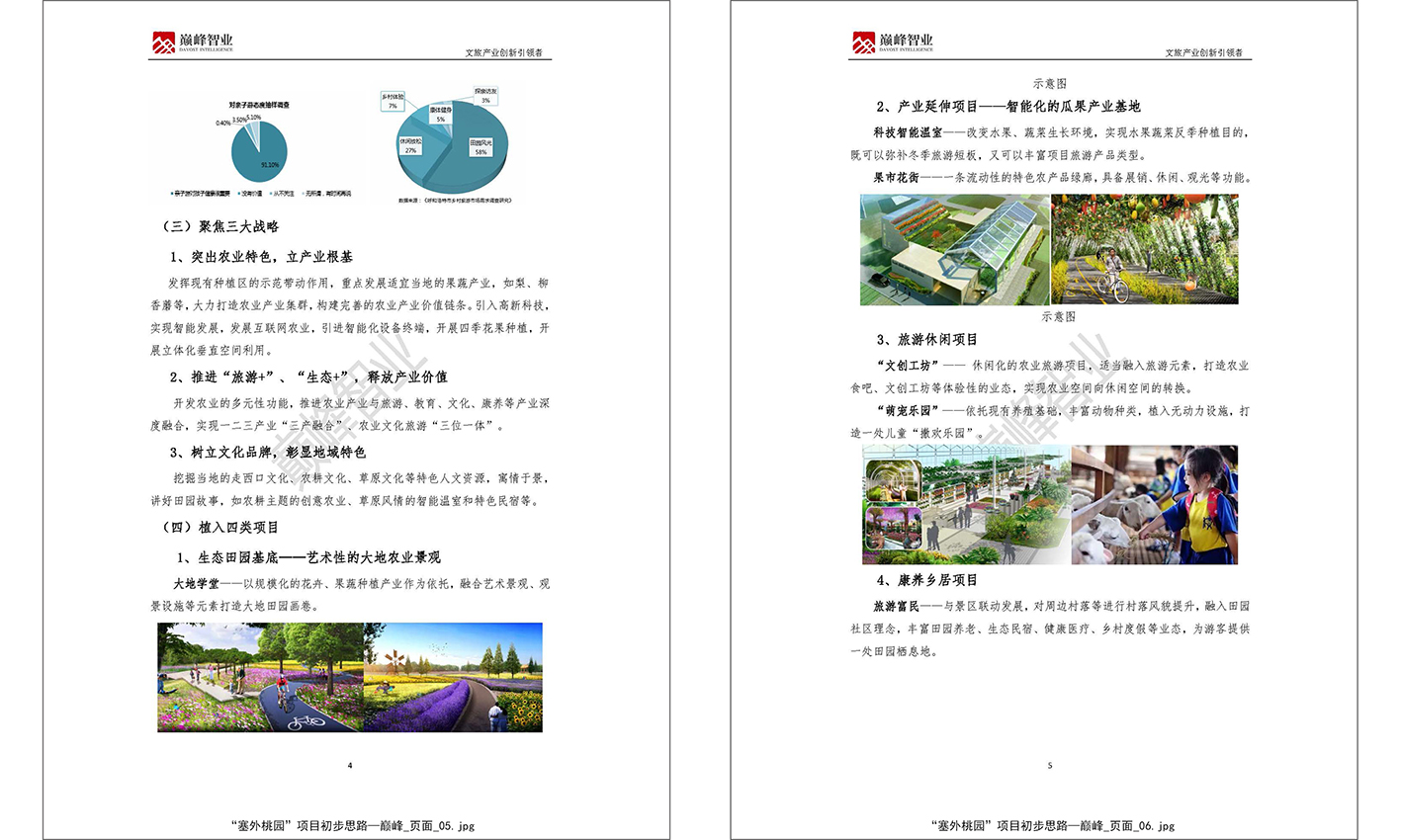The image size is (1401, 840).
Task: Select the glass greenhouse building rendering
Action: tap(954, 249)
